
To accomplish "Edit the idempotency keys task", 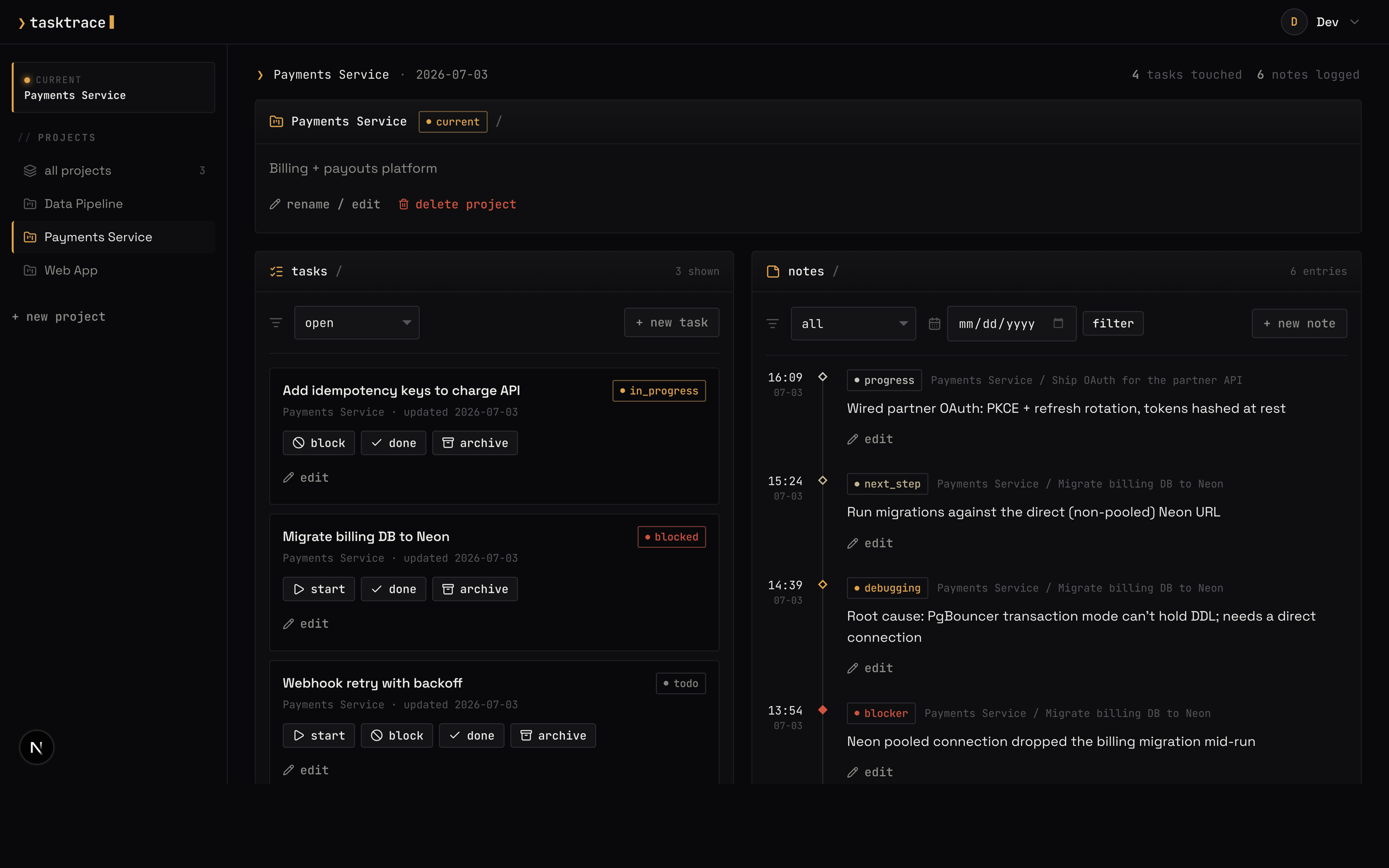I will [306, 477].
